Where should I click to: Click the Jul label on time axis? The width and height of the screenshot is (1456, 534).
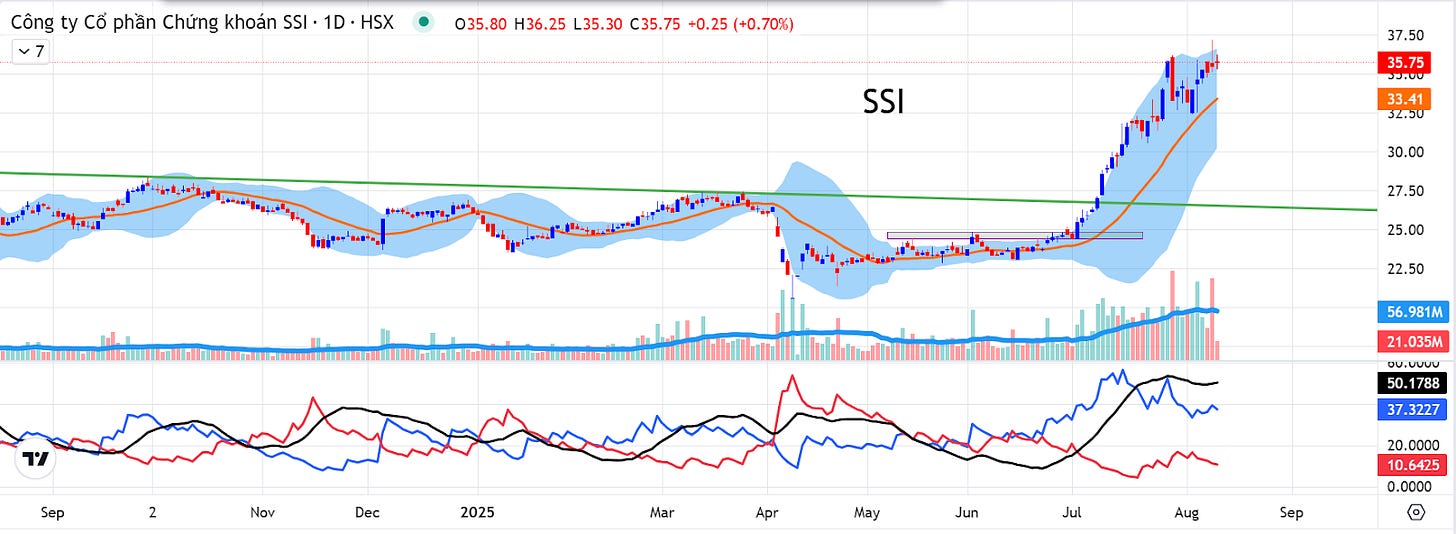[x=1071, y=512]
